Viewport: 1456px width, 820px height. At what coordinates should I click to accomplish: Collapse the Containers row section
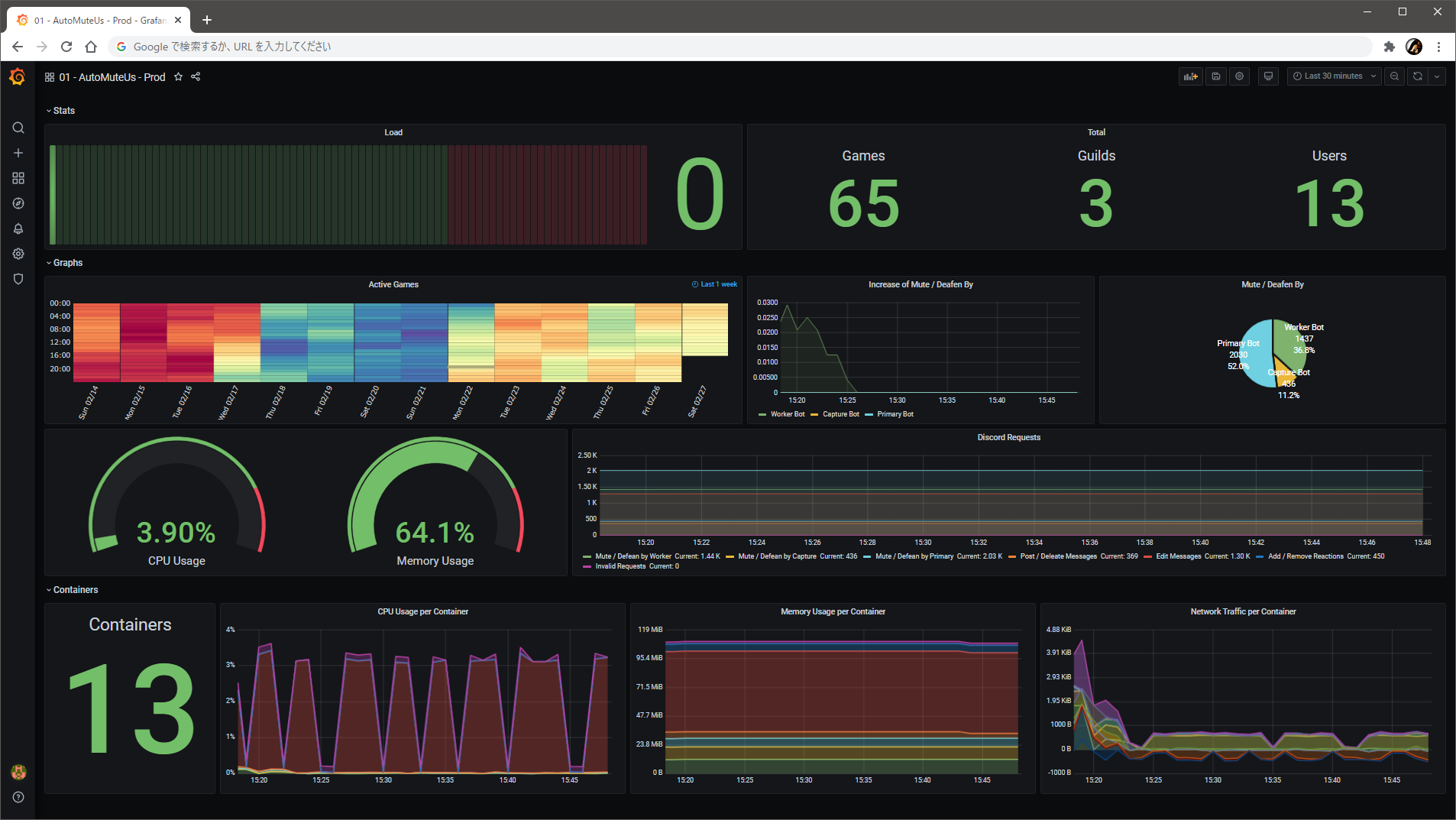point(75,590)
